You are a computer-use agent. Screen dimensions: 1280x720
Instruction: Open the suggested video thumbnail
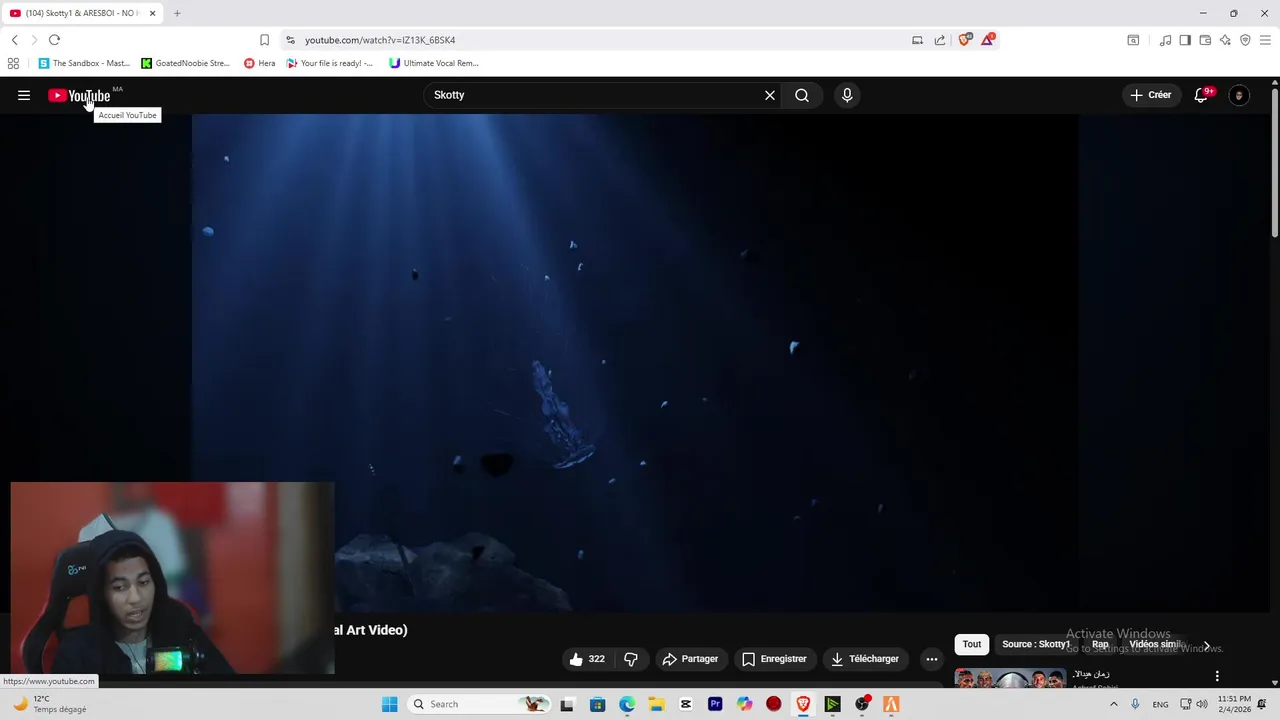click(1010, 678)
